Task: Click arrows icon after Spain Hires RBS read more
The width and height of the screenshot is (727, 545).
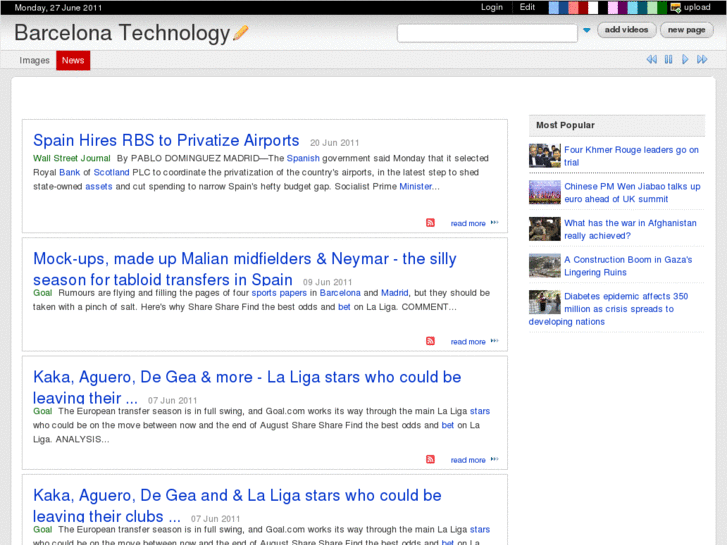Action: click(x=494, y=223)
